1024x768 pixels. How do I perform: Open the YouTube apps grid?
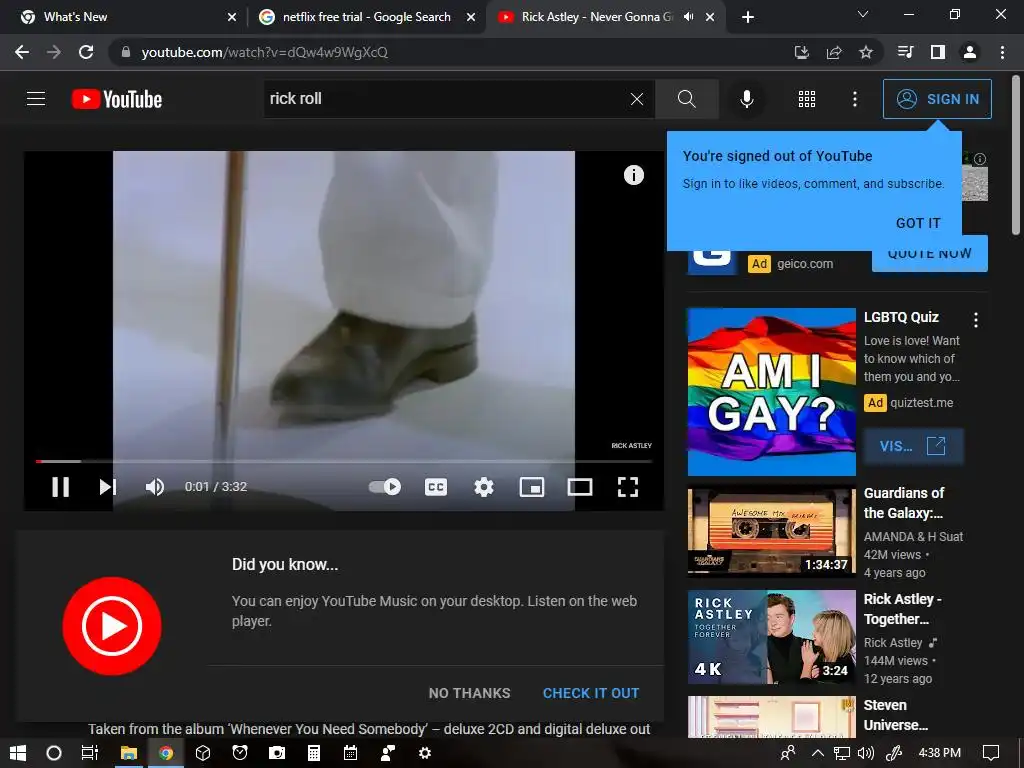pyautogui.click(x=807, y=99)
